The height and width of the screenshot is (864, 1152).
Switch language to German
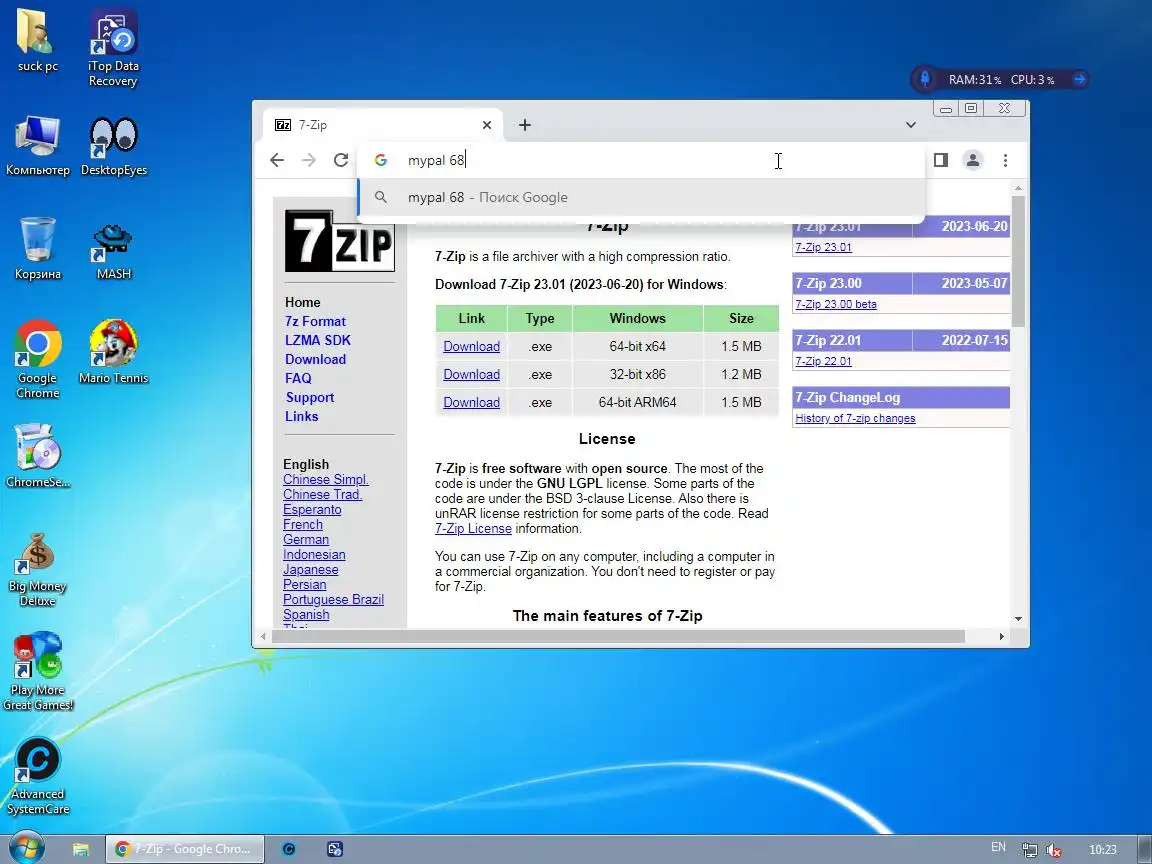coord(306,539)
